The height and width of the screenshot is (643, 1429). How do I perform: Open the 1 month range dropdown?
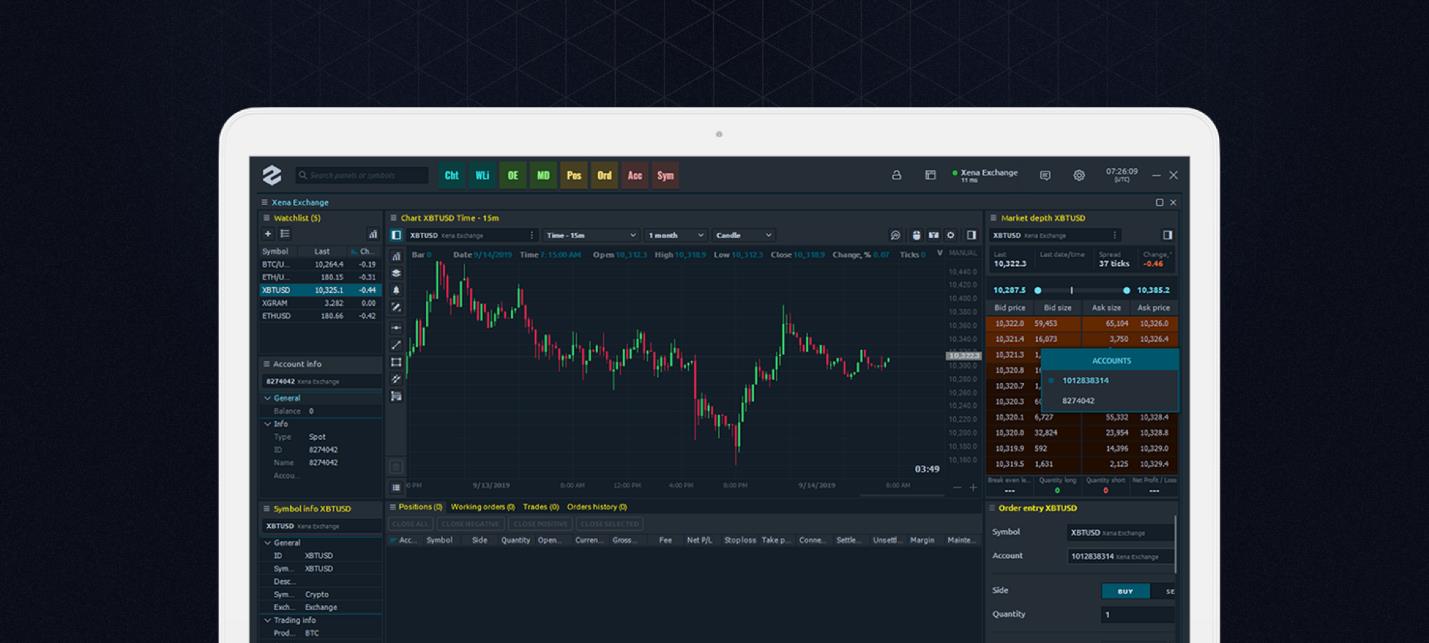pos(676,235)
